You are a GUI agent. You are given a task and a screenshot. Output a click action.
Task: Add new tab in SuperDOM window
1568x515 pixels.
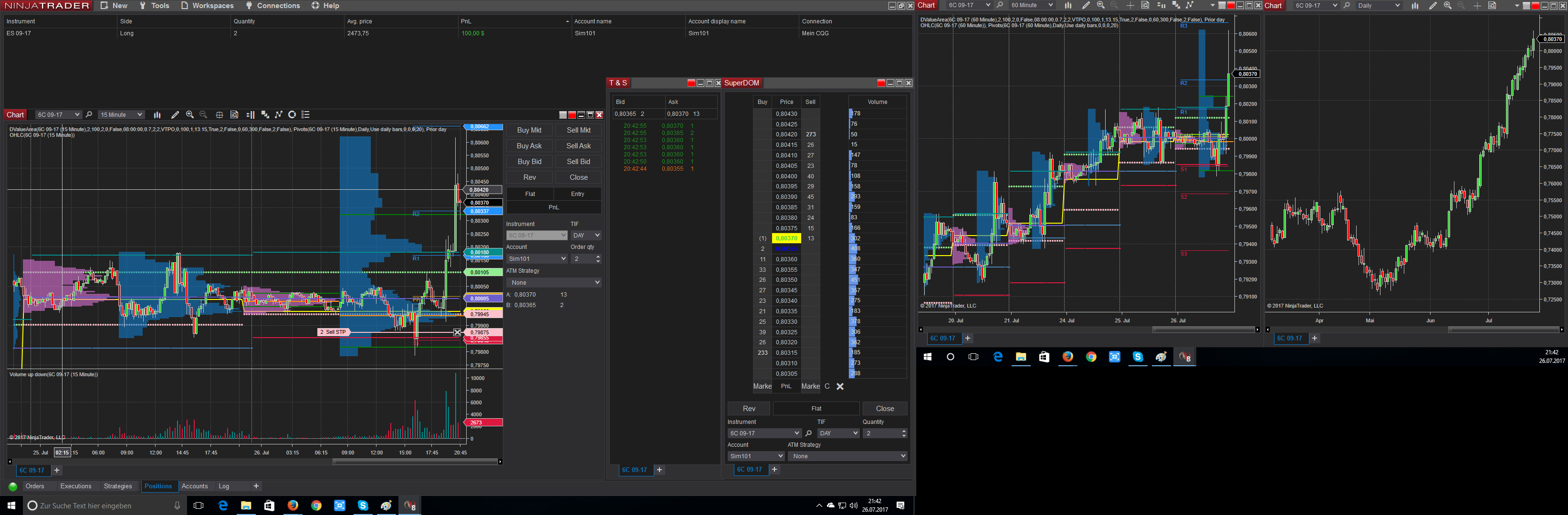coord(774,470)
